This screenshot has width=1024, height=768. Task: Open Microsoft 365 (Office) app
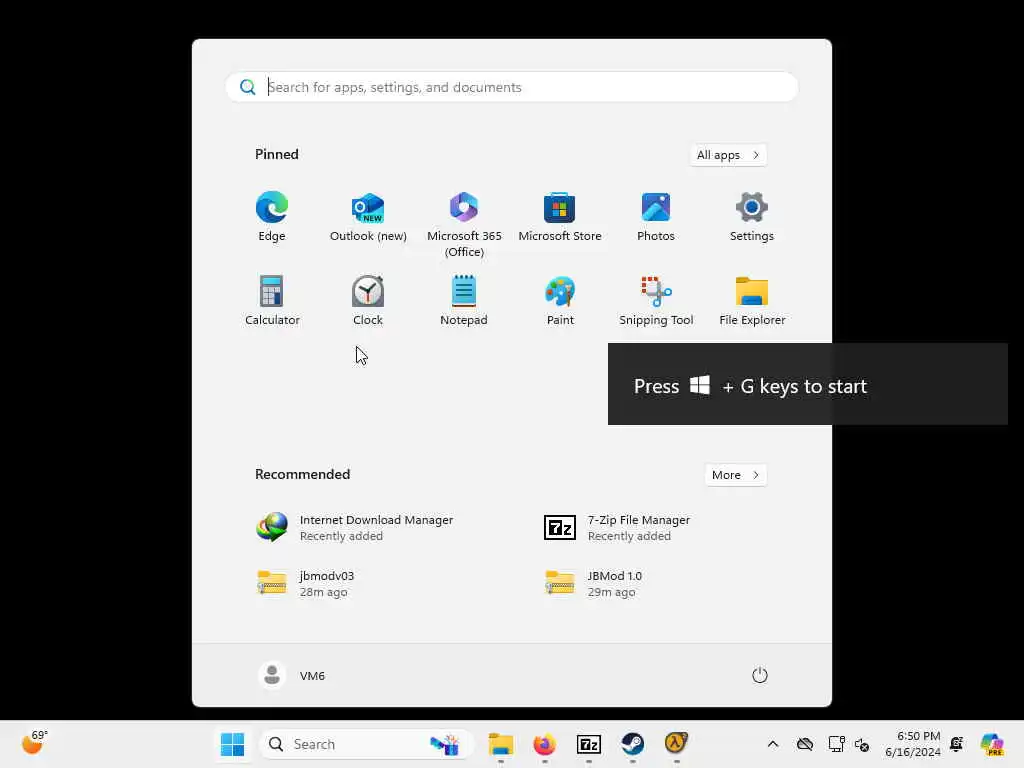pyautogui.click(x=464, y=225)
